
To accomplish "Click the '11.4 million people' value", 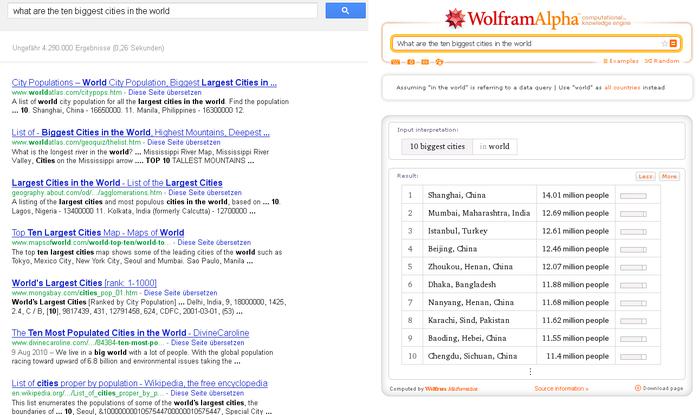I will [578, 356].
